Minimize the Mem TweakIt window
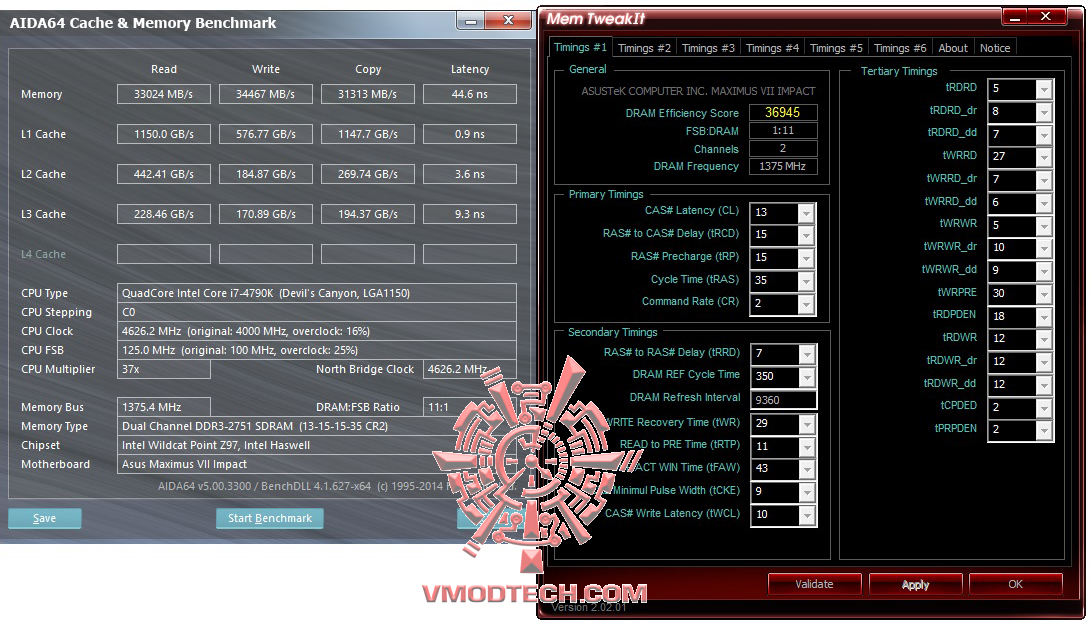 point(1014,17)
